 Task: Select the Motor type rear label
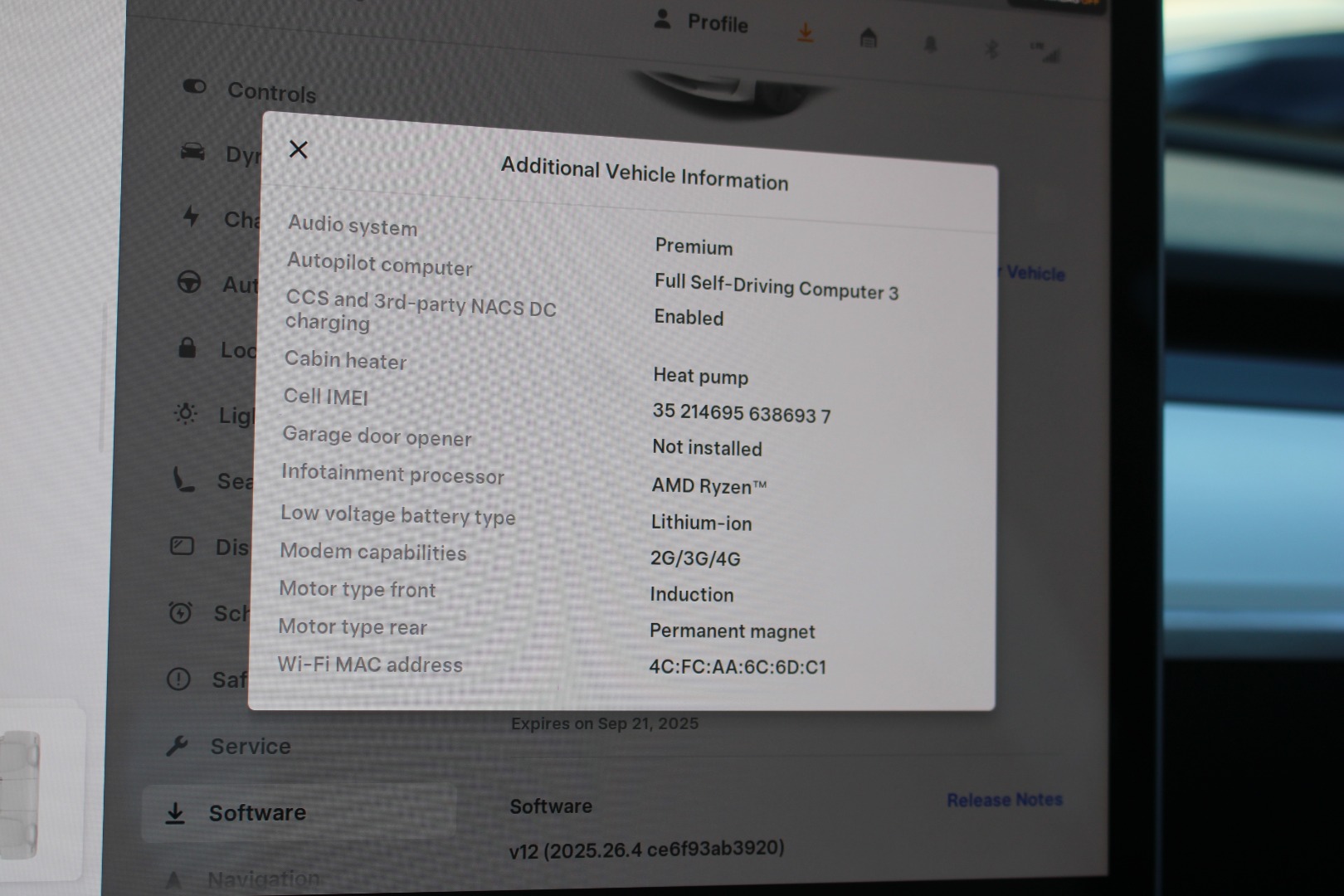352,626
